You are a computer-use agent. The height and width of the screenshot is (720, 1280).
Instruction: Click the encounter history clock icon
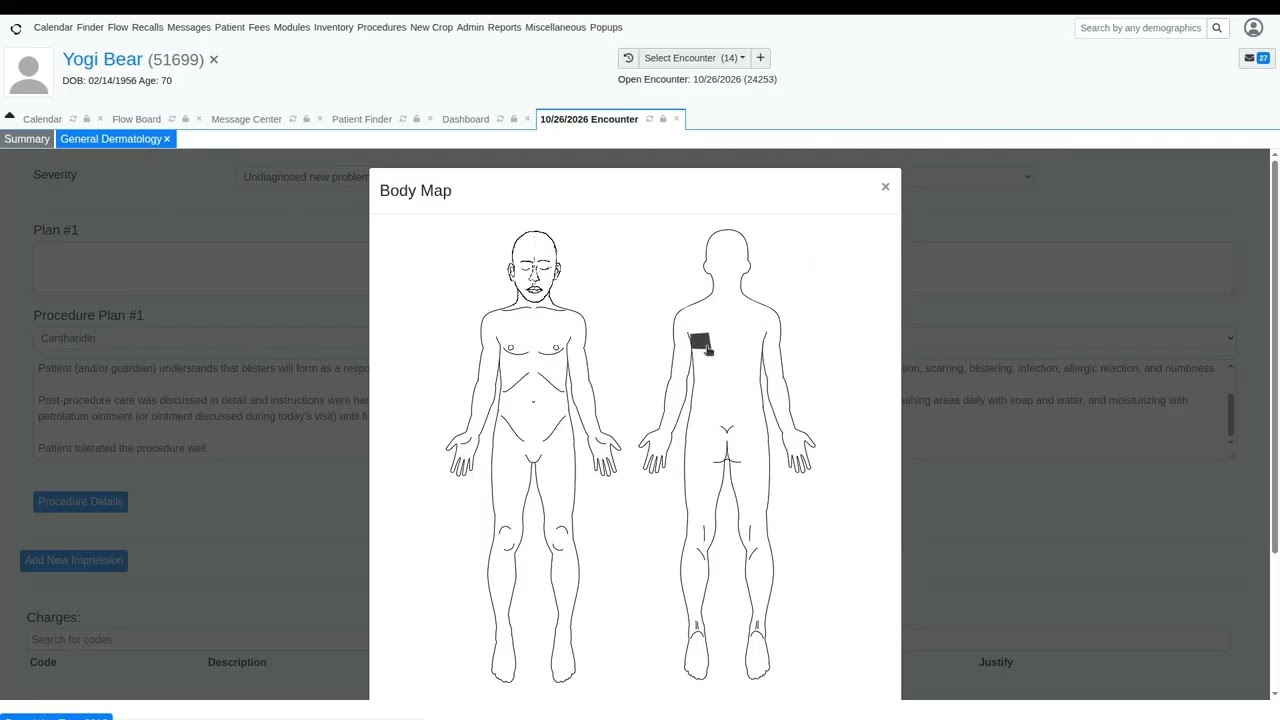tap(628, 58)
